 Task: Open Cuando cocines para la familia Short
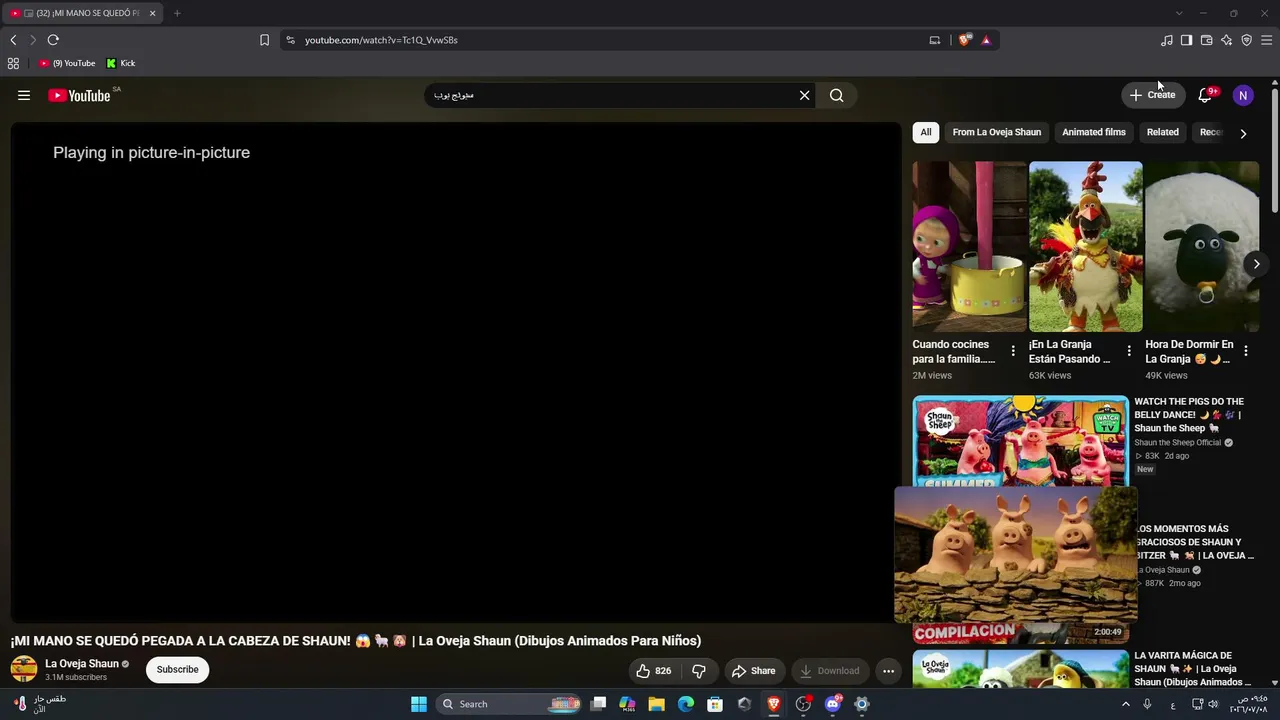coord(969,247)
